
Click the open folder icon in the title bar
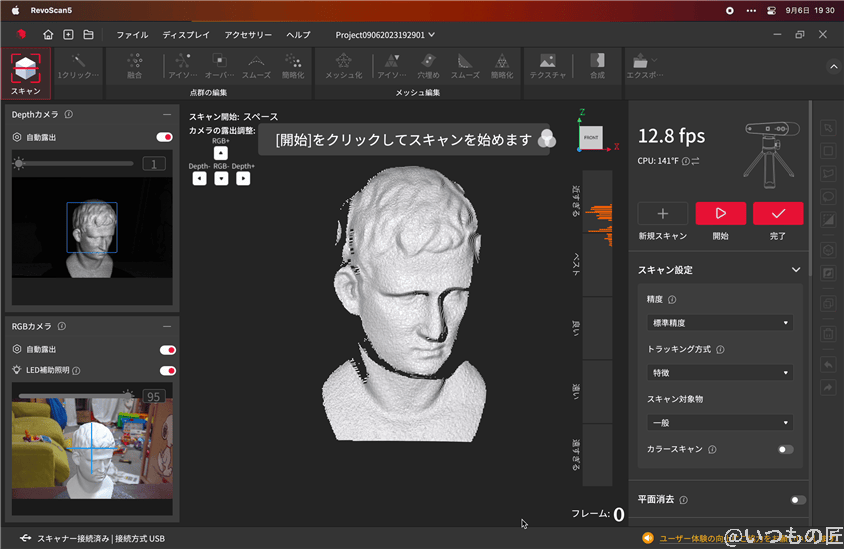click(x=88, y=35)
